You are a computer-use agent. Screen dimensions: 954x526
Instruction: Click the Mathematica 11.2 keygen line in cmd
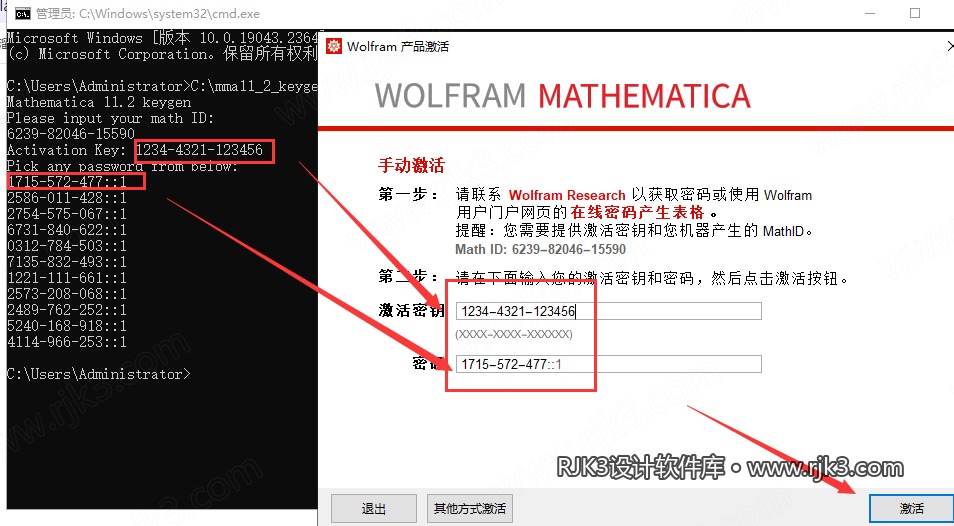[99, 102]
